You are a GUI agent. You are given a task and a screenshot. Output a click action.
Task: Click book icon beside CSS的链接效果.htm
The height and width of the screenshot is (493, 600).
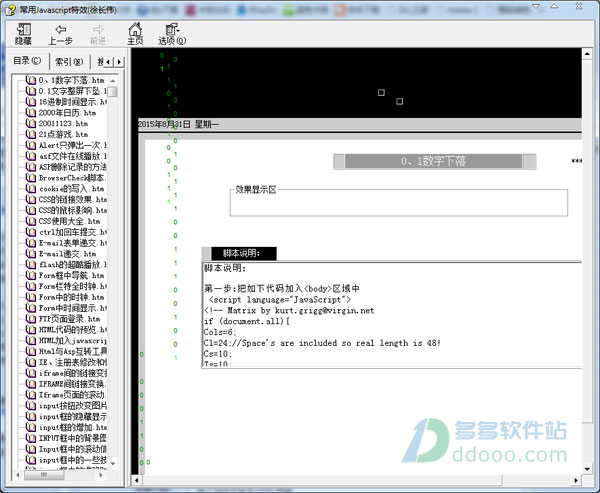pos(31,199)
